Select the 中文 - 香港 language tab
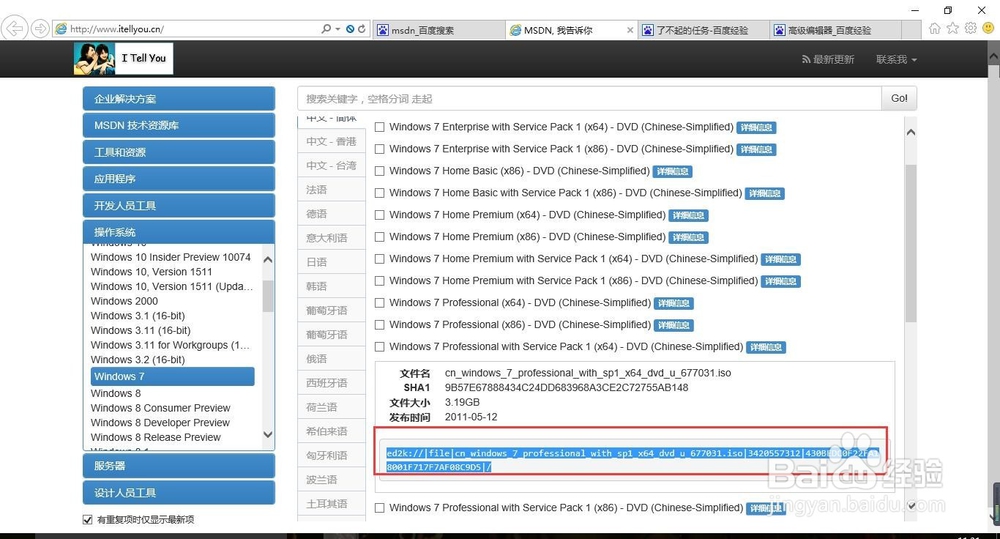This screenshot has width=1000, height=539. click(331, 142)
